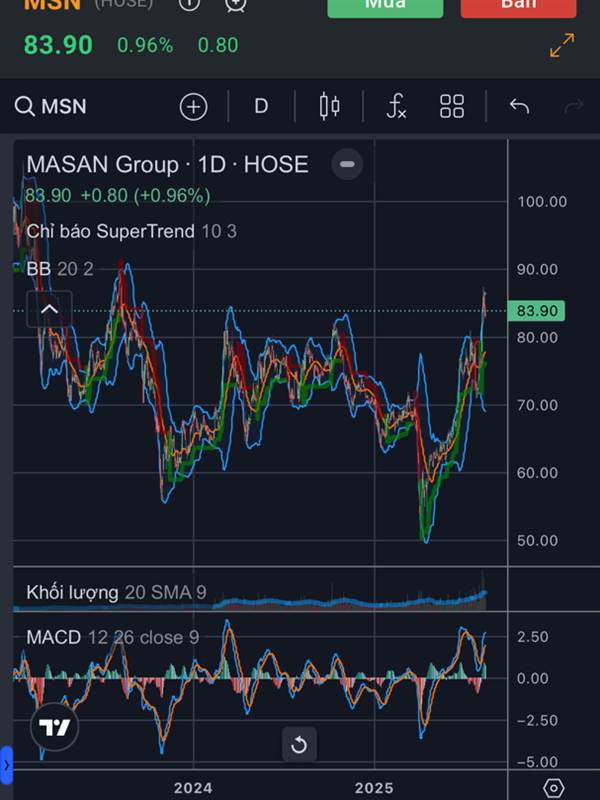Expand chart to fullscreen with arrows icon
This screenshot has width=600, height=800.
562,45
